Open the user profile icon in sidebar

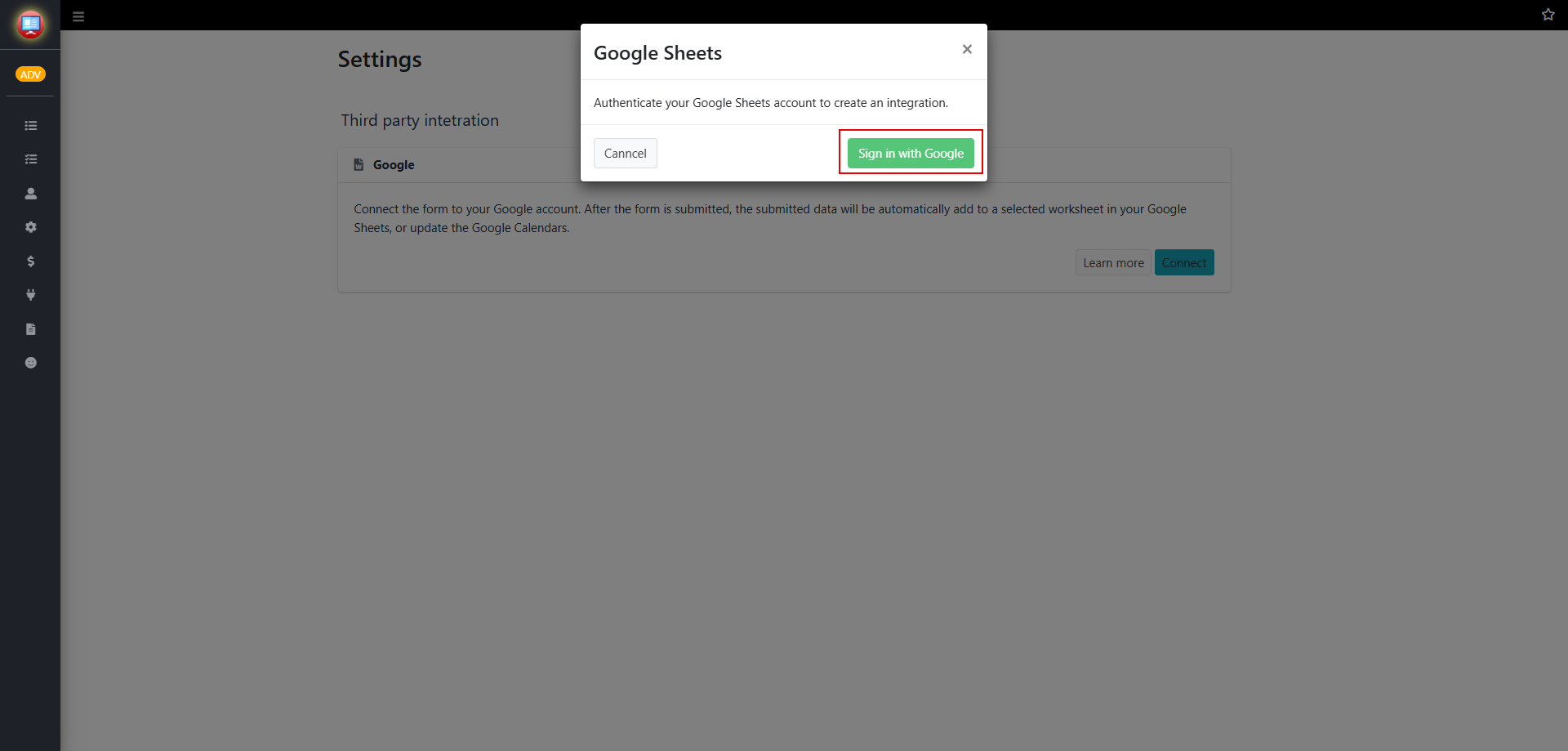(x=31, y=194)
